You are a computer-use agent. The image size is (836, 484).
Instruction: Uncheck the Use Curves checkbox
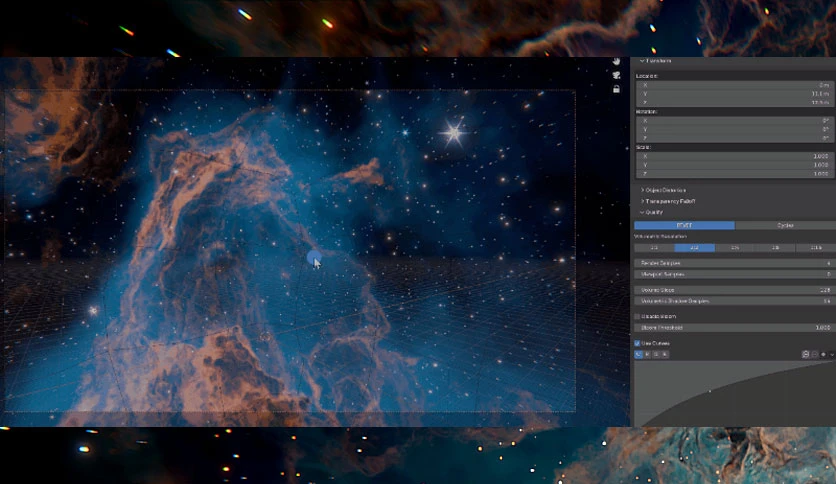coord(637,343)
